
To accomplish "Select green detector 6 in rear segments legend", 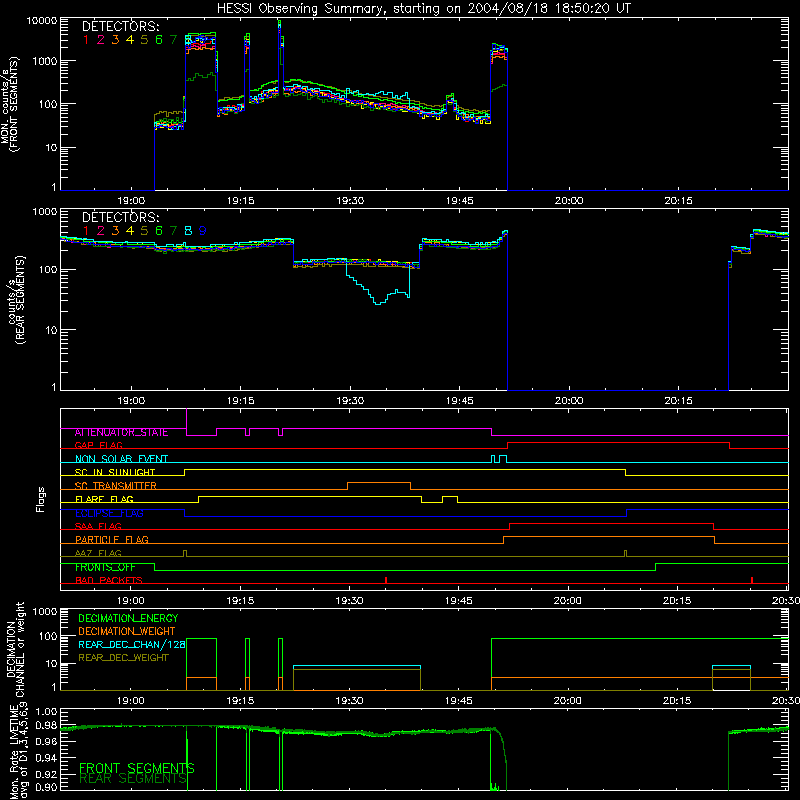I will pyautogui.click(x=159, y=231).
